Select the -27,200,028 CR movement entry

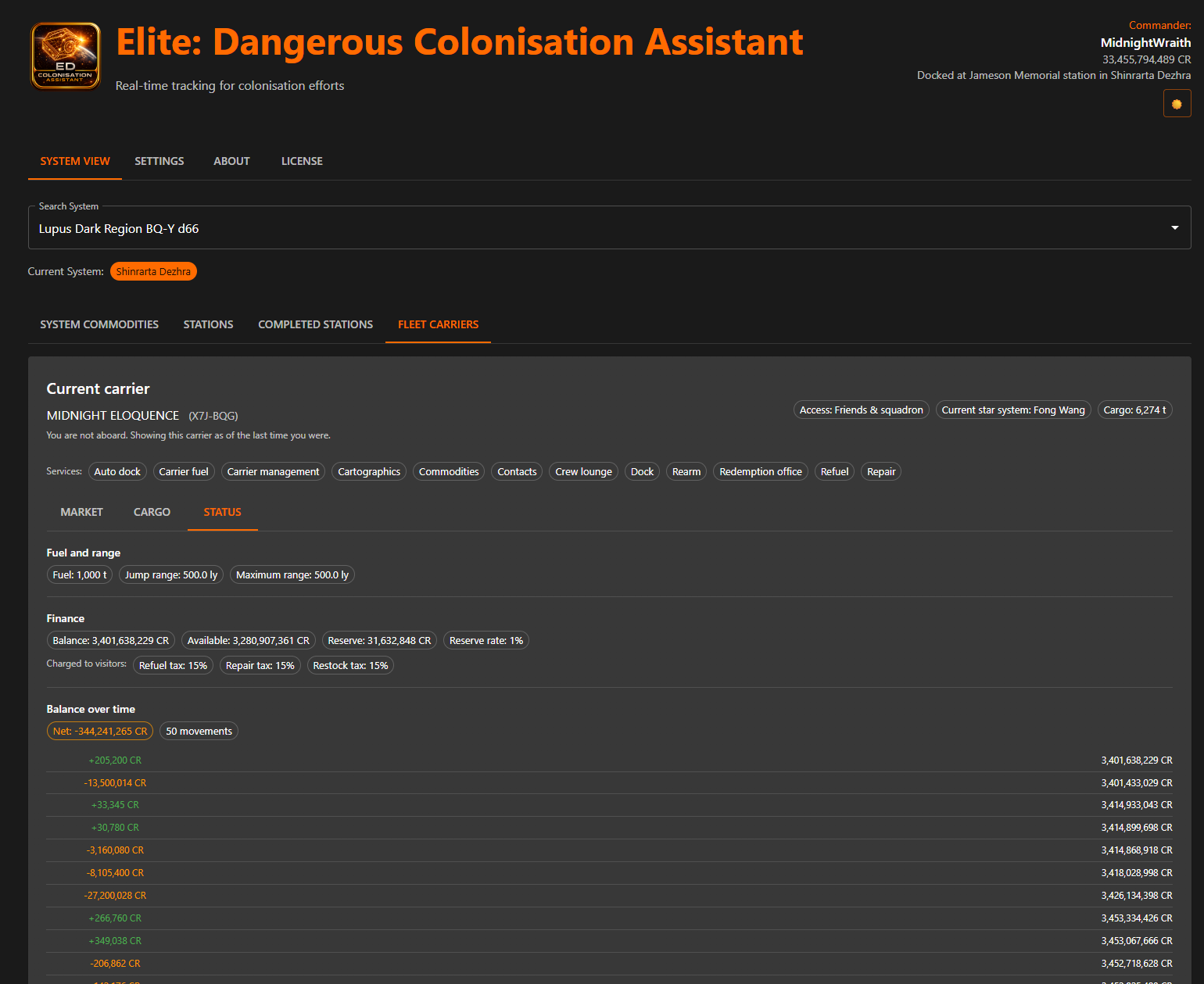pyautogui.click(x=609, y=896)
